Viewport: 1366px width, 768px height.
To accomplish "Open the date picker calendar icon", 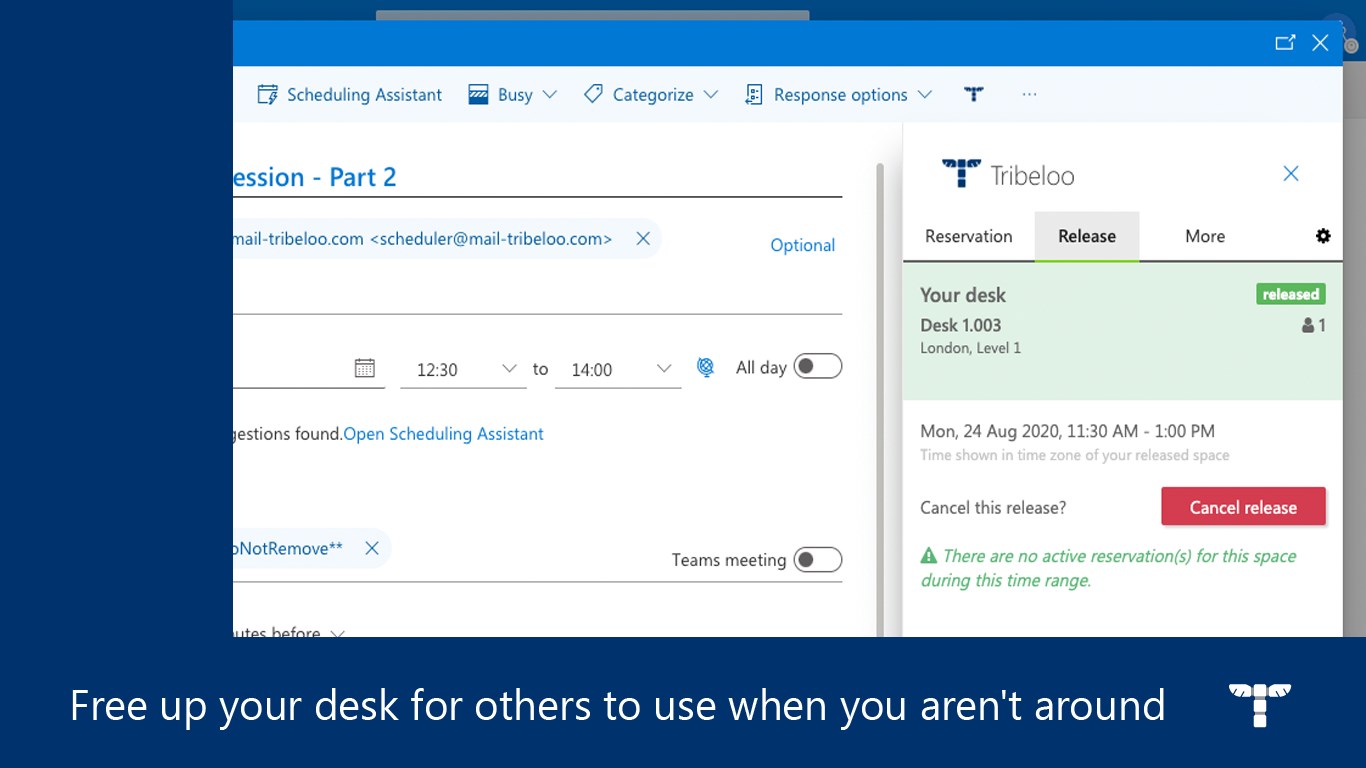I will click(365, 368).
